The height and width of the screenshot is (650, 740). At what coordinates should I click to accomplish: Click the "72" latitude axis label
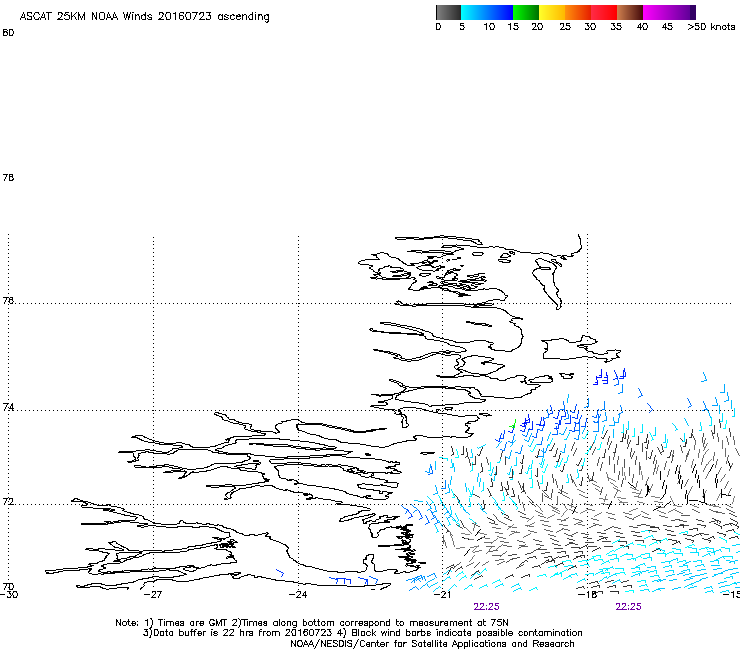[8, 501]
